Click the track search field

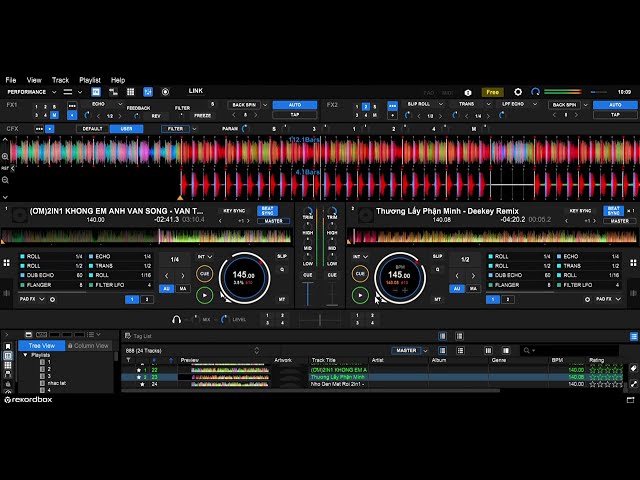click(x=570, y=351)
